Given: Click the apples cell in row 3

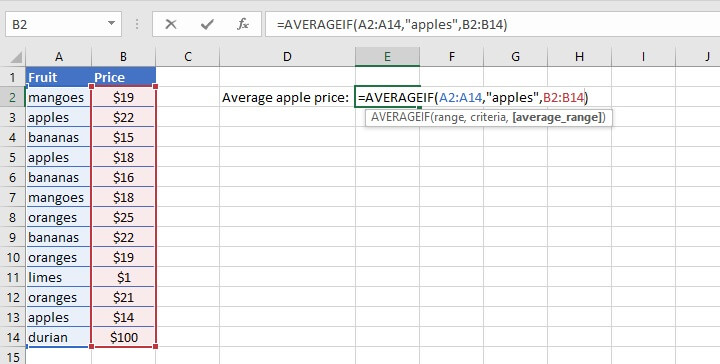Looking at the screenshot, I should click(59, 118).
